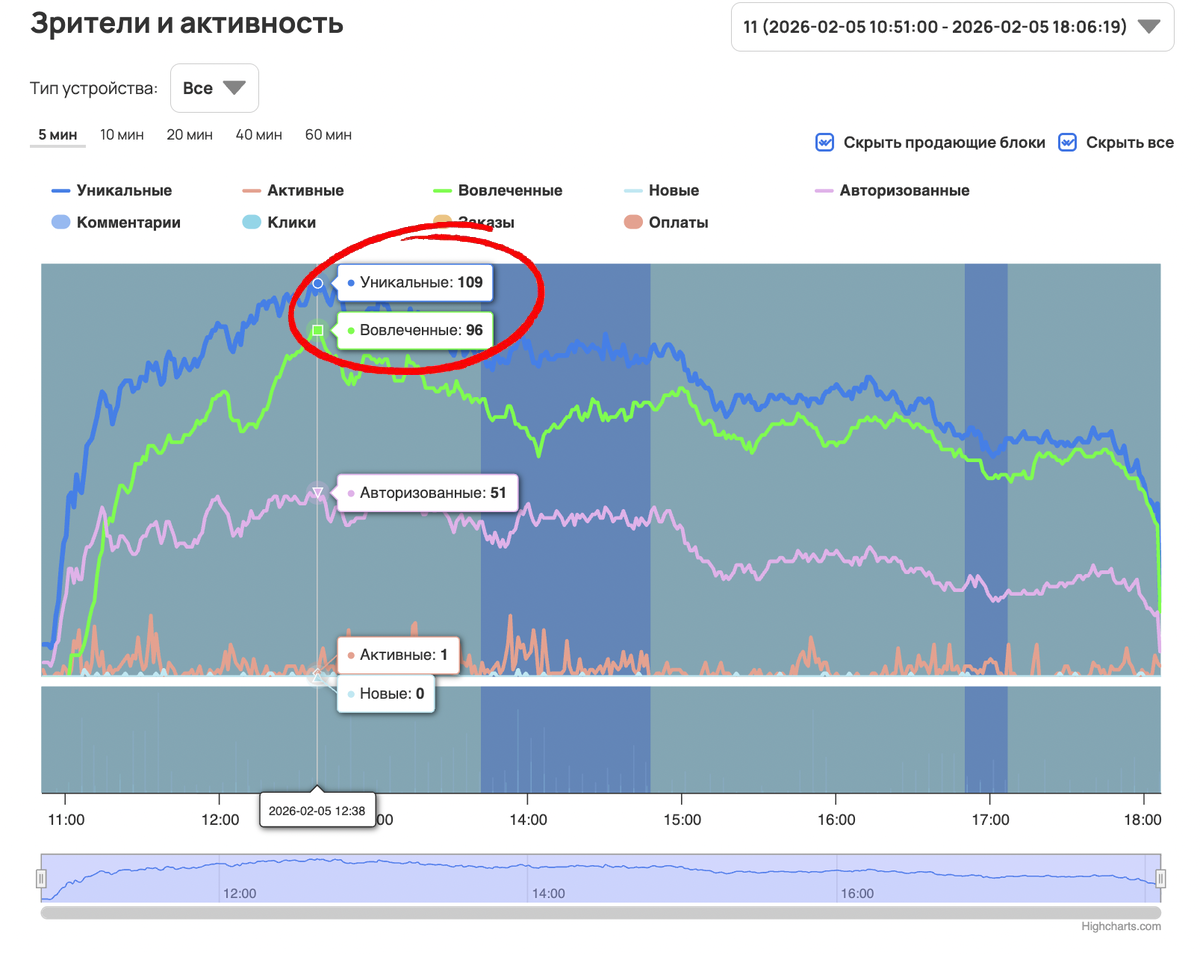
Task: Toggle the Авторизованные legend line icon
Action: coord(825,191)
